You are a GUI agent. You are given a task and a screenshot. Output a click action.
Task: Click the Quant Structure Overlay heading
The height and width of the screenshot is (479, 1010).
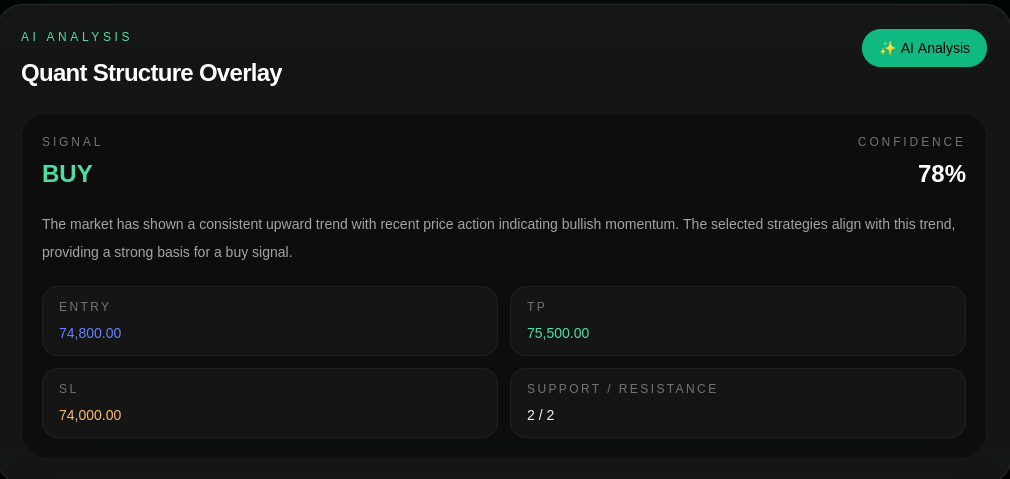point(151,73)
